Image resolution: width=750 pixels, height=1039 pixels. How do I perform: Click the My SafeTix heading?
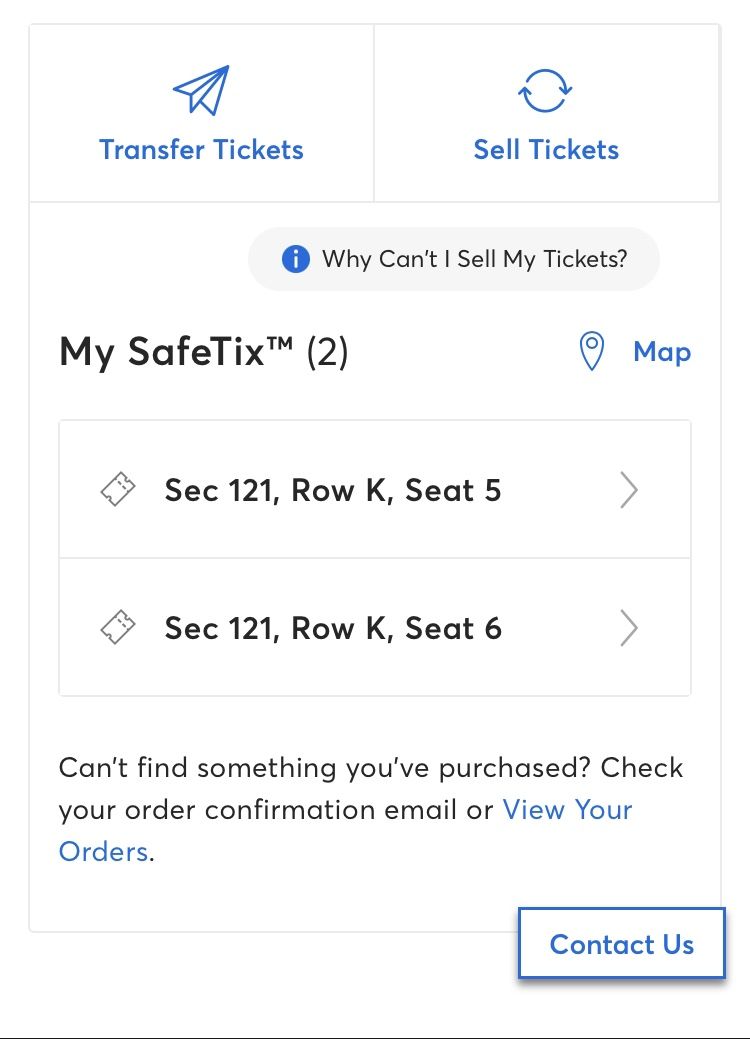point(203,351)
